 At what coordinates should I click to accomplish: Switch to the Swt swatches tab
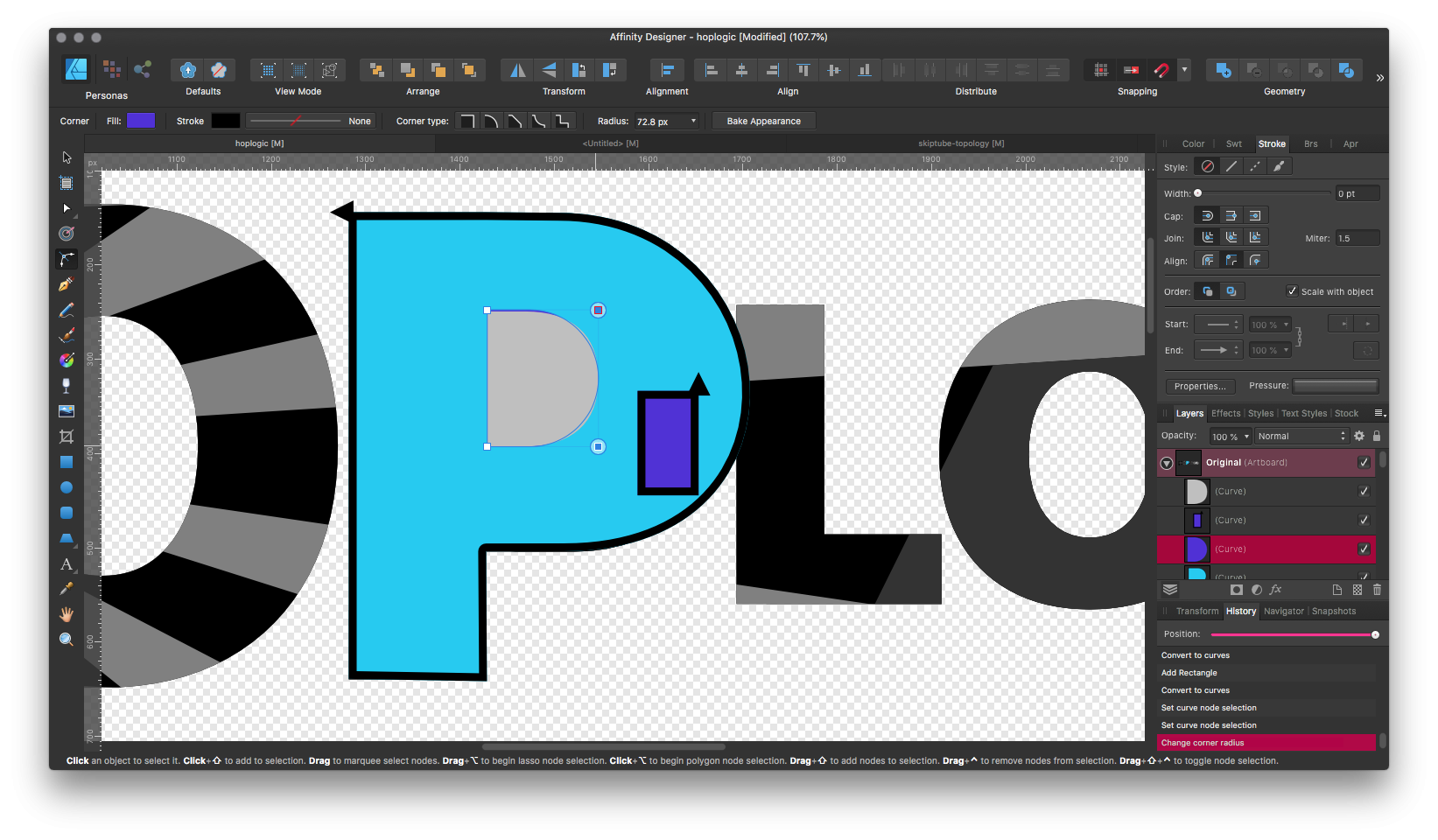coord(1234,143)
